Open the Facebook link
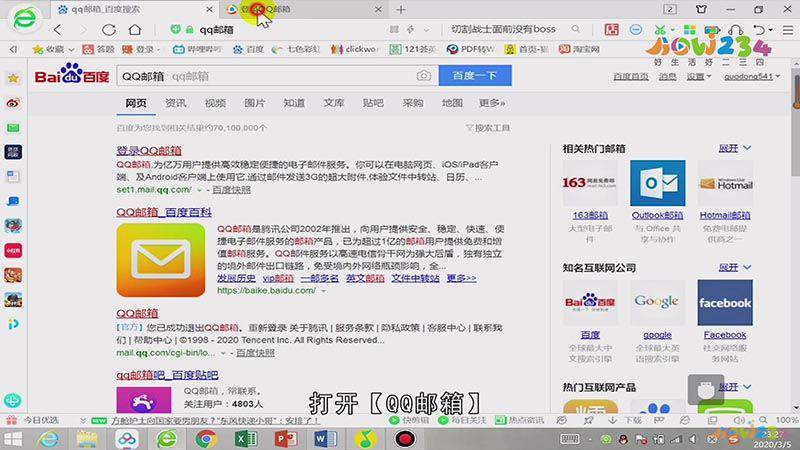Viewport: 800px width, 450px height. (x=724, y=335)
